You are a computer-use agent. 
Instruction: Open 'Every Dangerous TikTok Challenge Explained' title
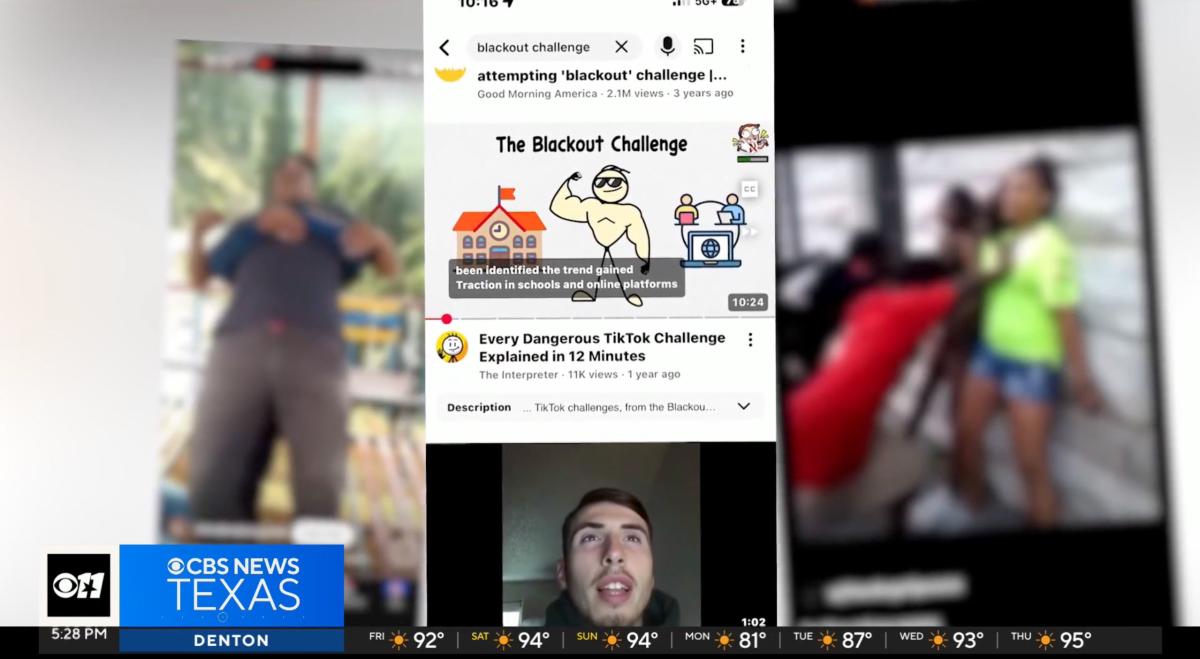point(601,347)
